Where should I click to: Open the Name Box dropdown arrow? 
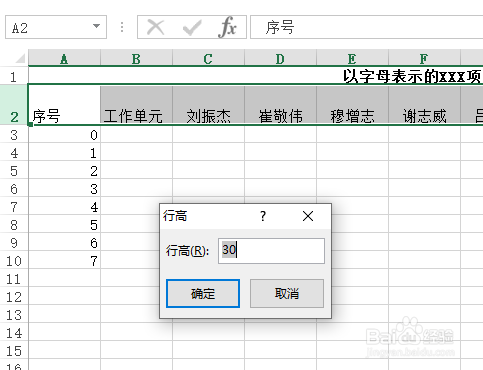coord(96,26)
